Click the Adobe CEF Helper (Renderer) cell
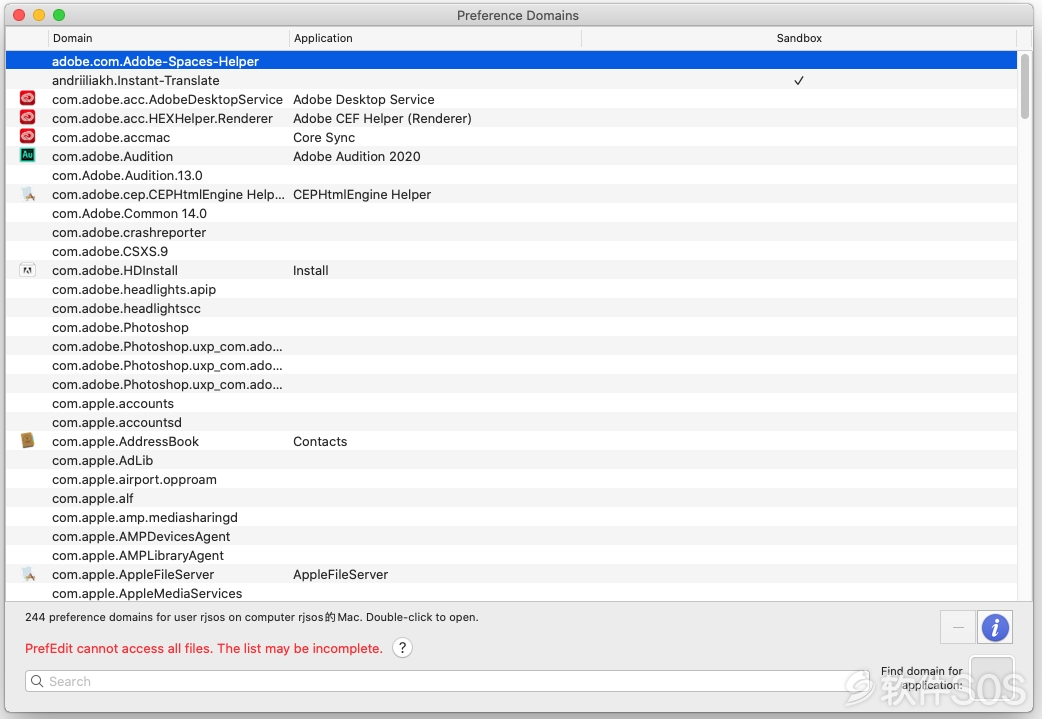This screenshot has width=1042, height=719. click(x=382, y=118)
